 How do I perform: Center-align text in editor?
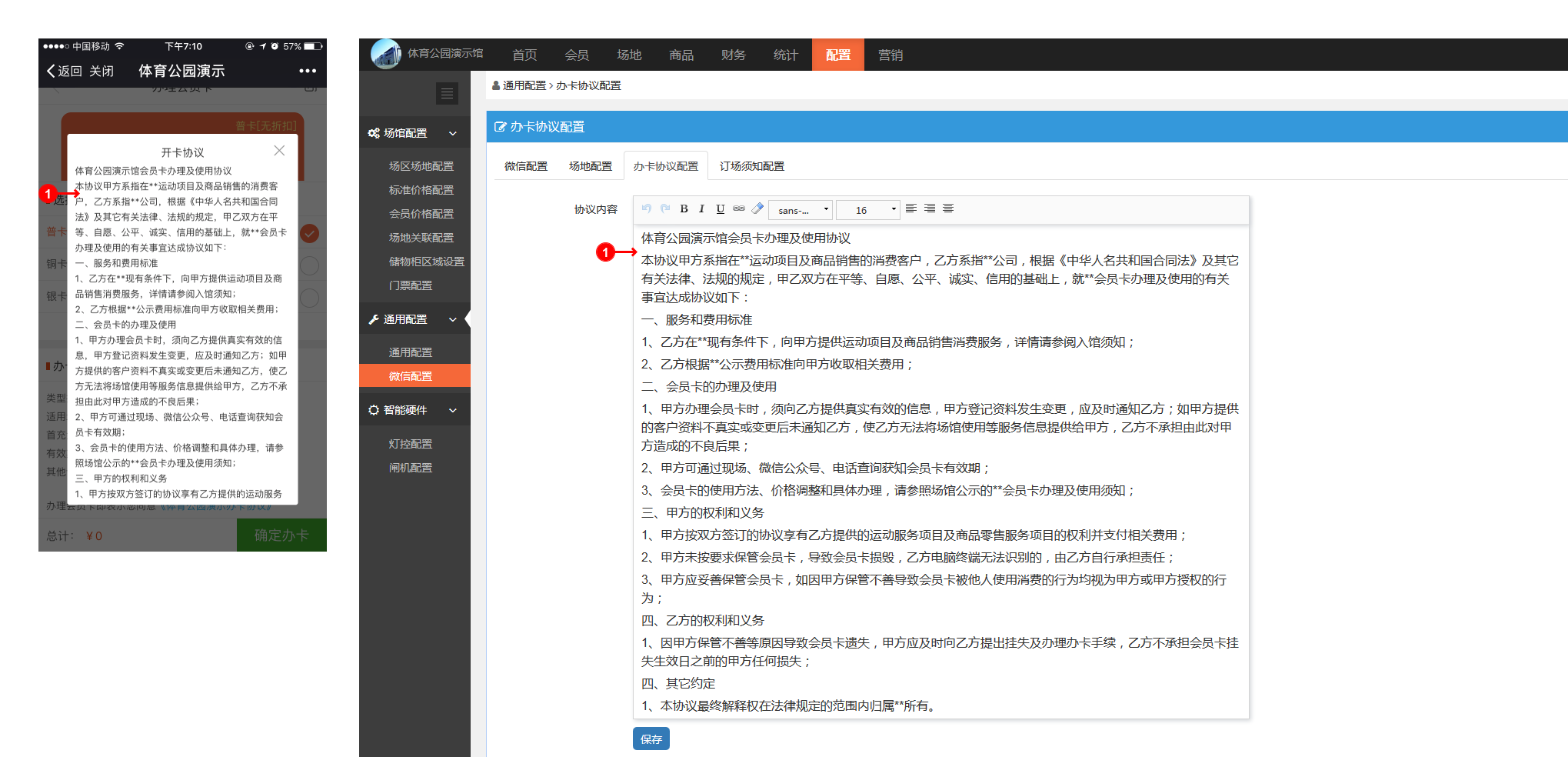pos(948,208)
